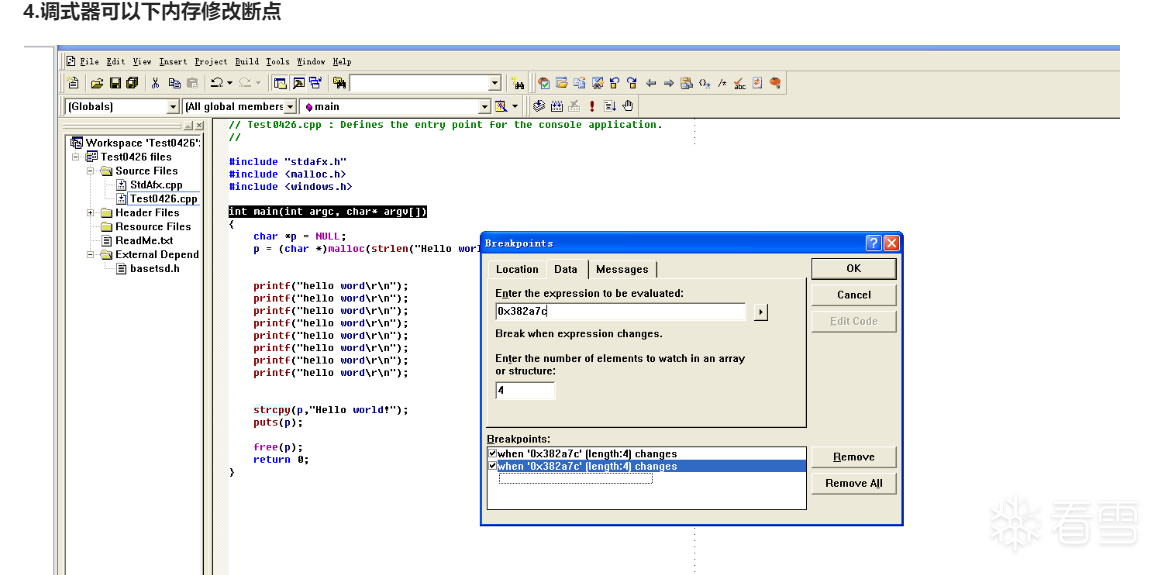Click the Compile icon in build toolbar

click(539, 106)
